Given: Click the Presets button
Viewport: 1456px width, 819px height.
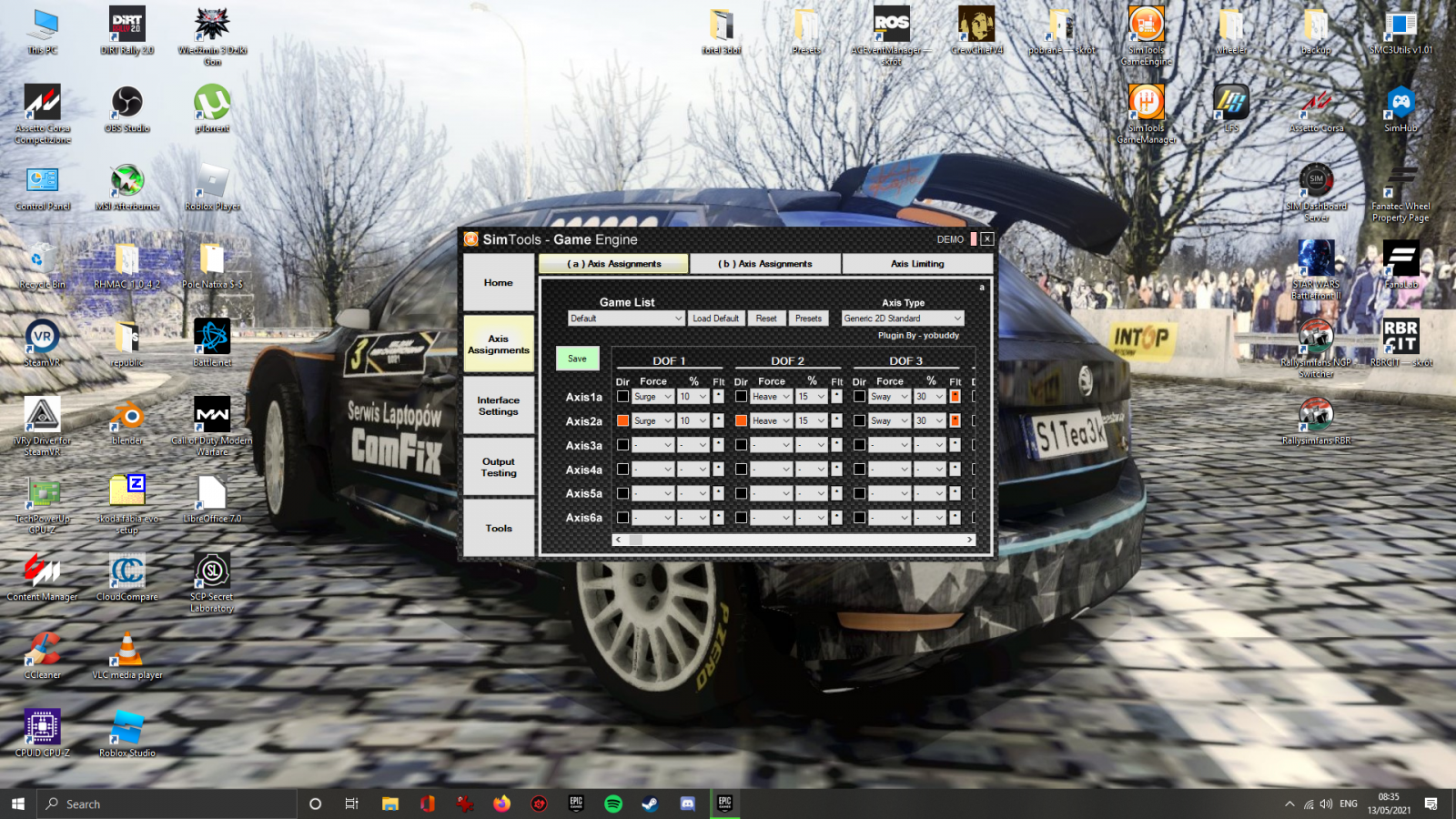Looking at the screenshot, I should (808, 318).
